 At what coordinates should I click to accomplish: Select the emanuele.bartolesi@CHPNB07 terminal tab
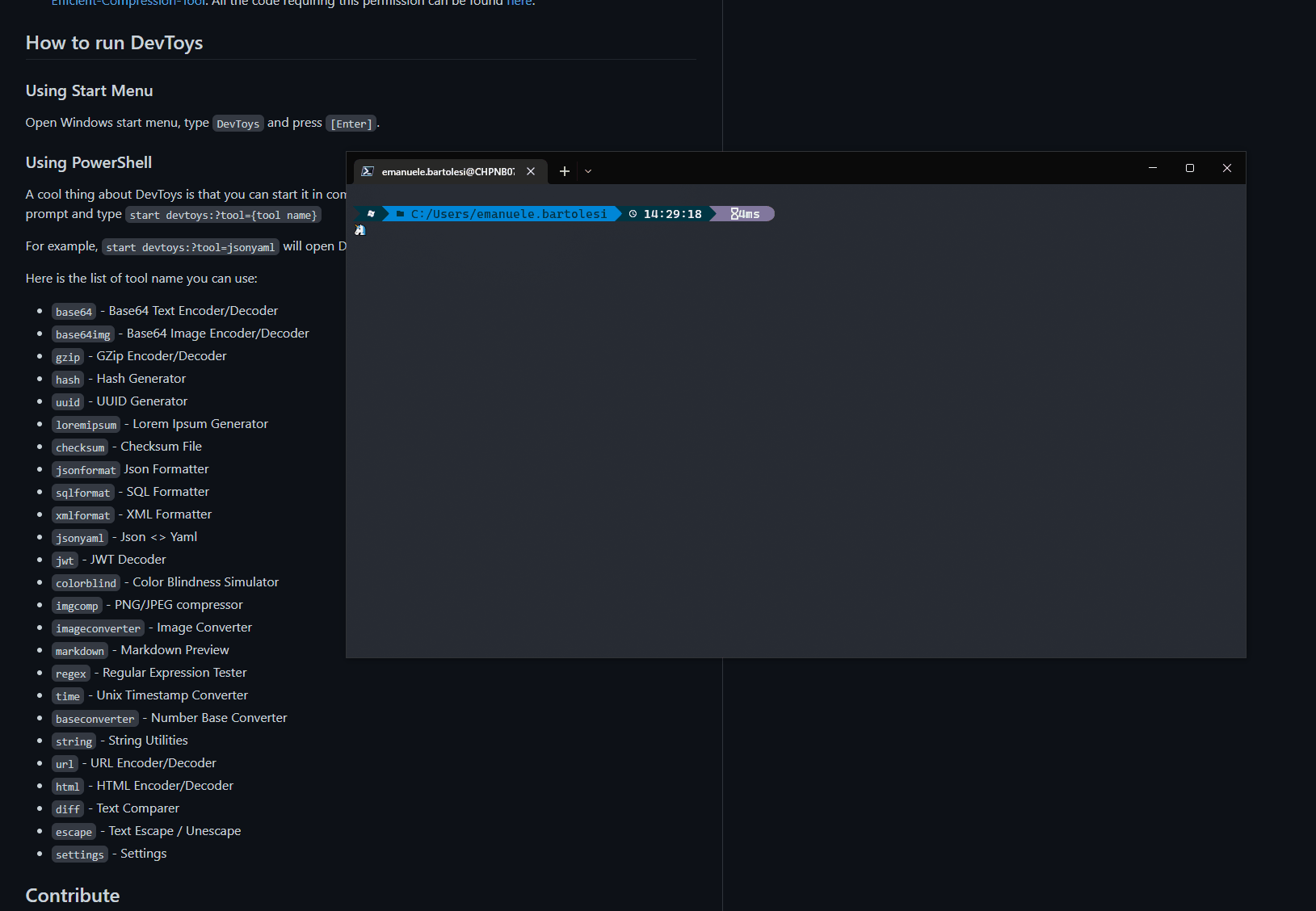click(451, 171)
